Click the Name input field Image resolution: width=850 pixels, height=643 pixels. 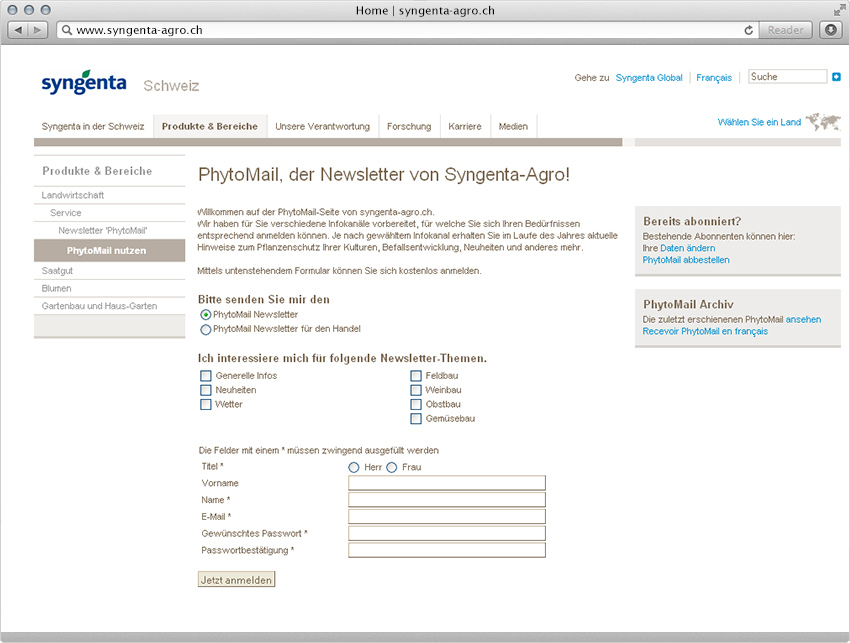point(447,500)
